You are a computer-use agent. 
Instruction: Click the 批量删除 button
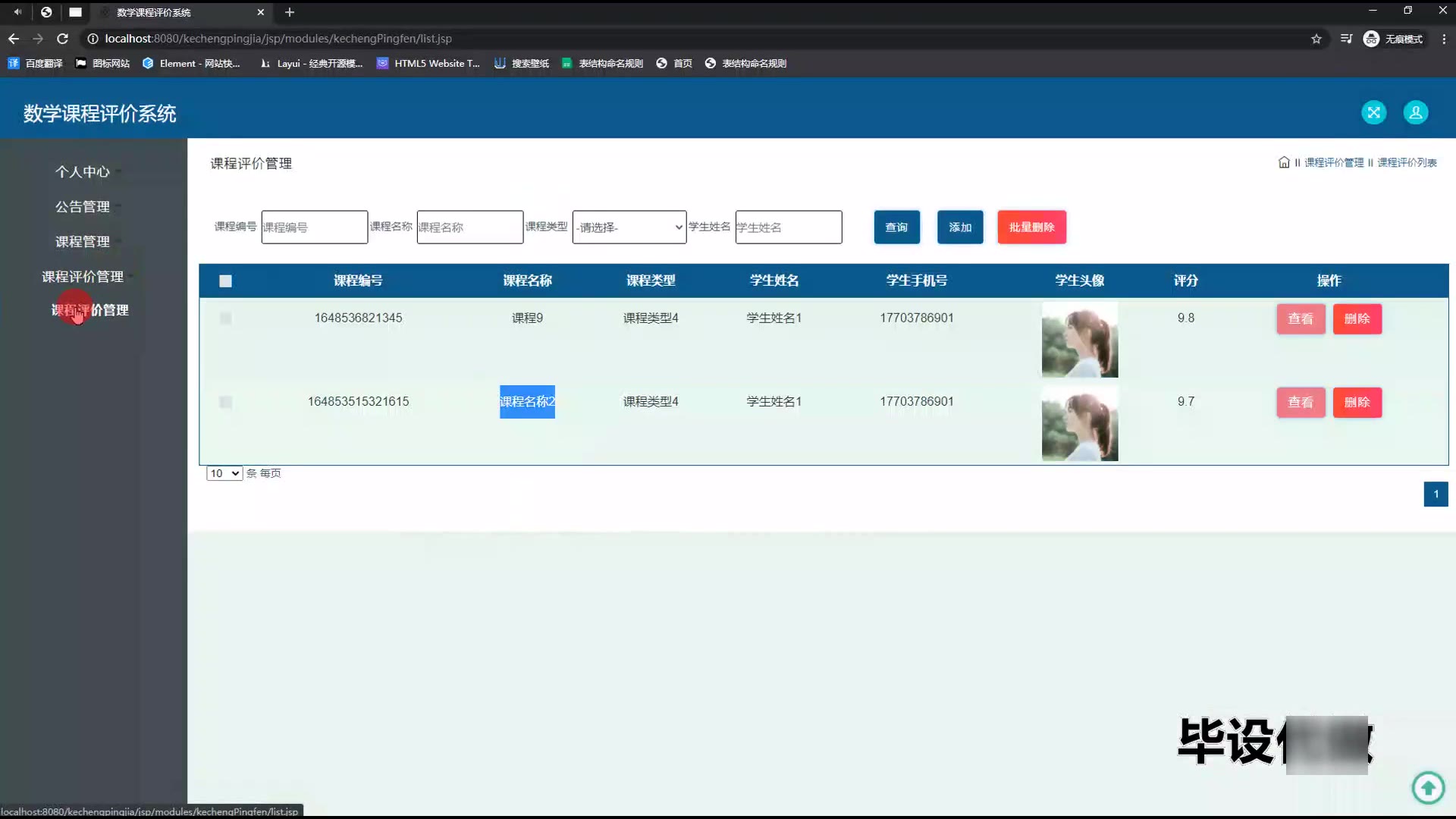click(1031, 227)
